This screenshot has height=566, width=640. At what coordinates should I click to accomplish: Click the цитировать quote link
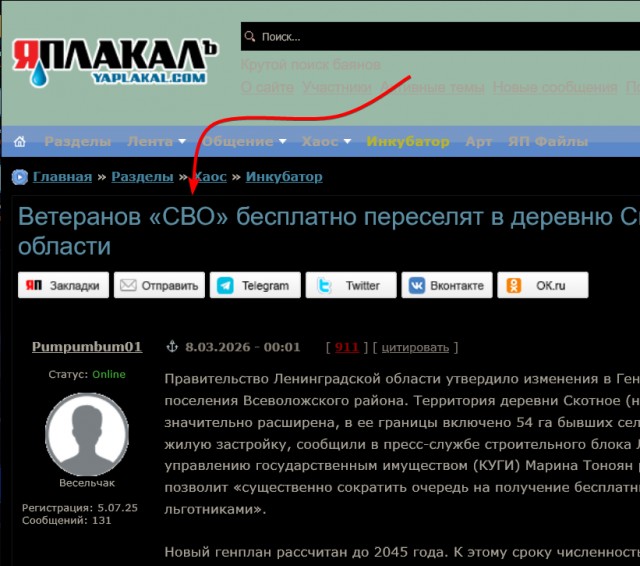tap(415, 348)
